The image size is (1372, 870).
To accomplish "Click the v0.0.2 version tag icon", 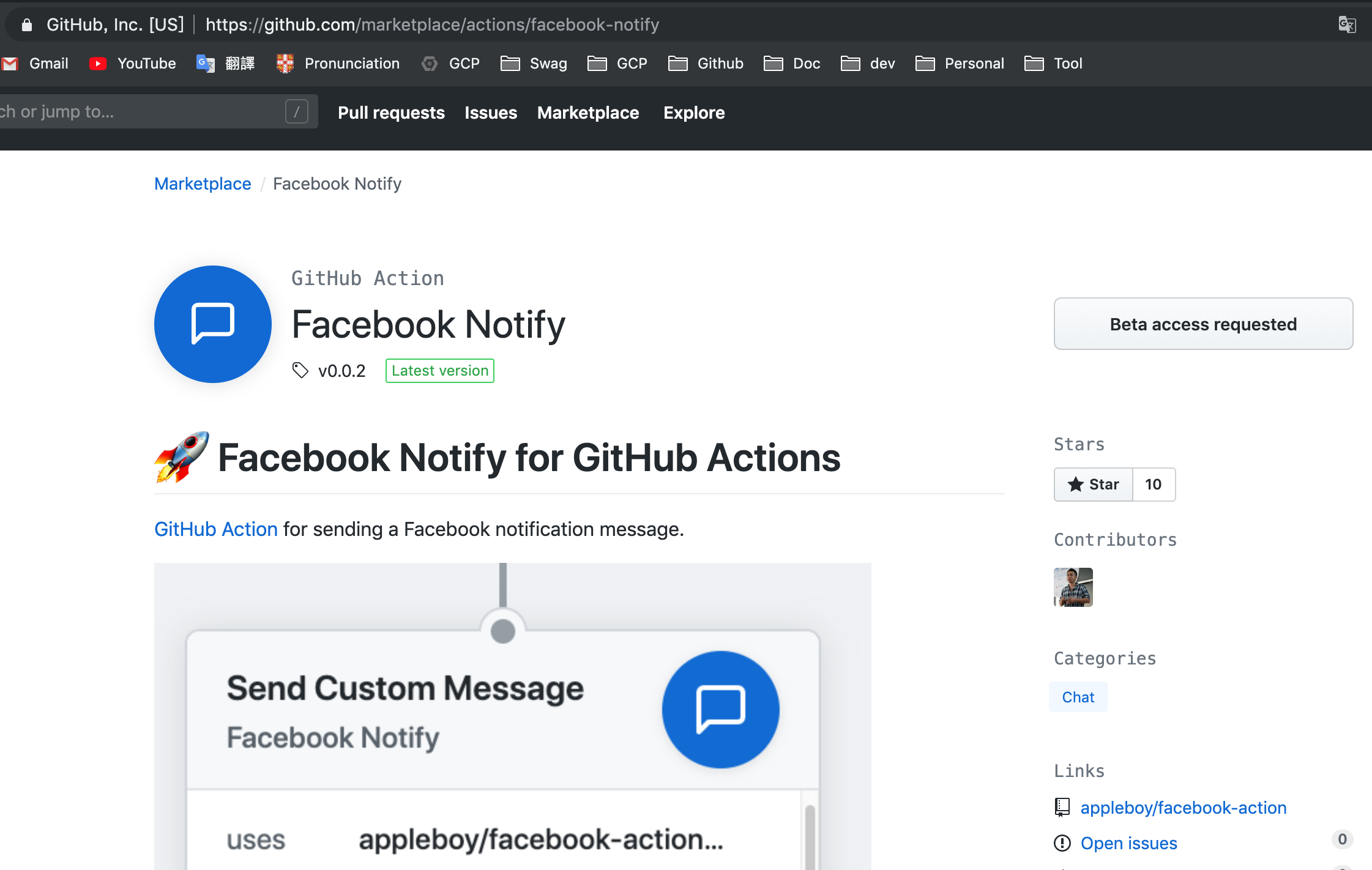I will pyautogui.click(x=300, y=371).
